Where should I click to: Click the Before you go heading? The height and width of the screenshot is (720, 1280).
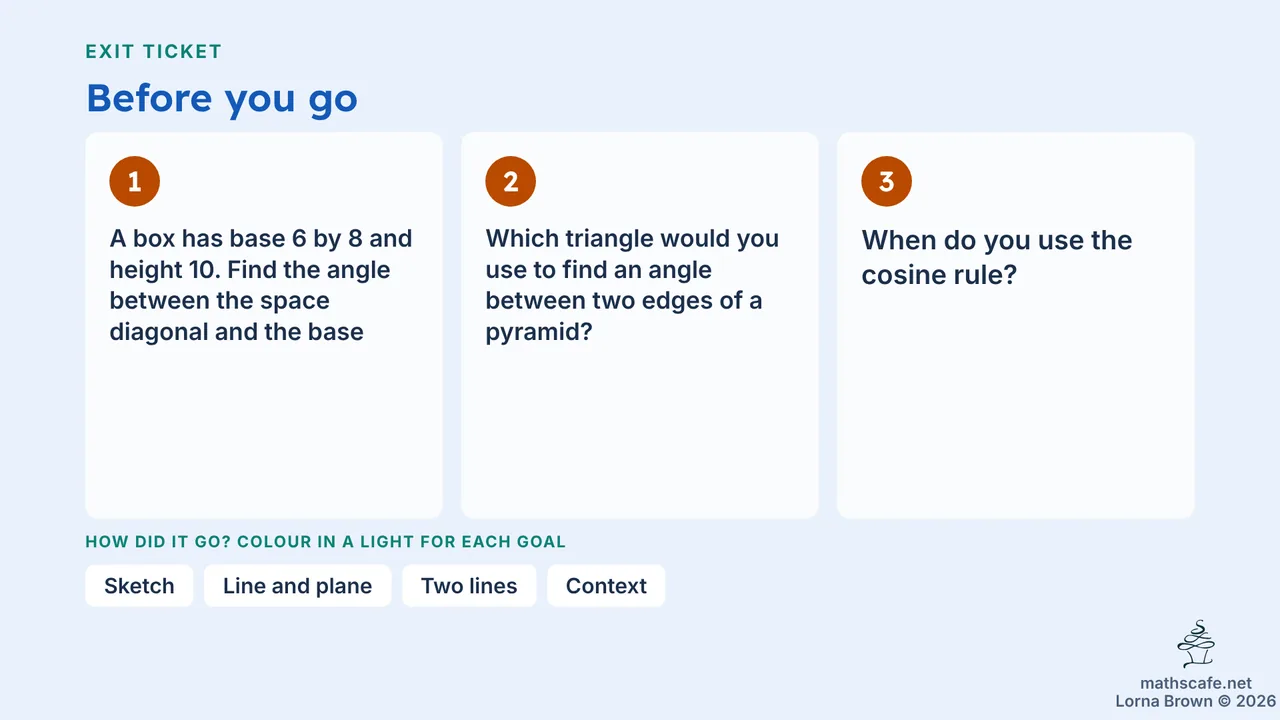222,98
